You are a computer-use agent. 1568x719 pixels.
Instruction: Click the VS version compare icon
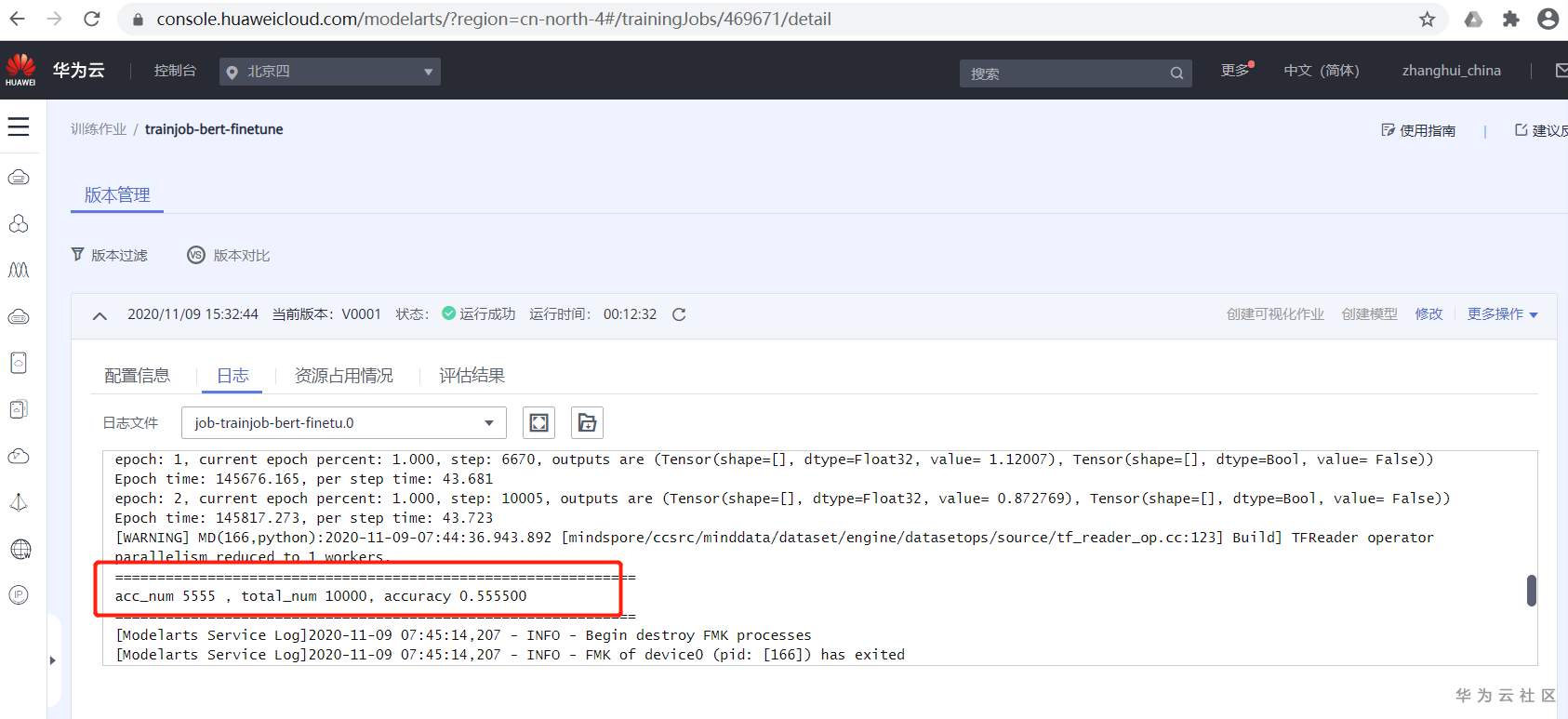[x=196, y=255]
